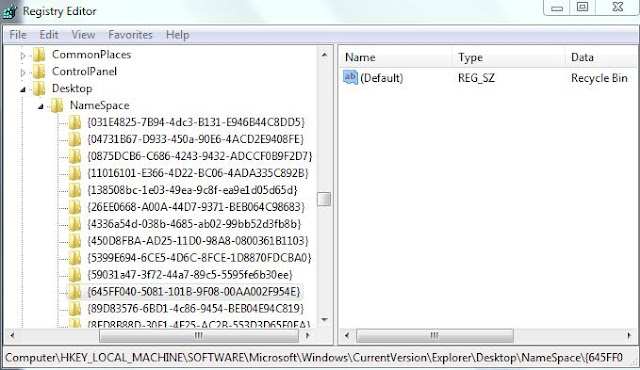Click folder icon of {031E4825-7B94-4dc3-B131-E946B44C8DD5}
The height and width of the screenshot is (370, 640).
coord(75,122)
